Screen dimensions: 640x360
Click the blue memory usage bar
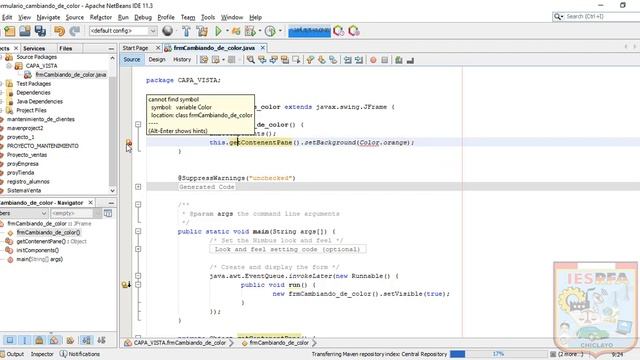click(309, 31)
